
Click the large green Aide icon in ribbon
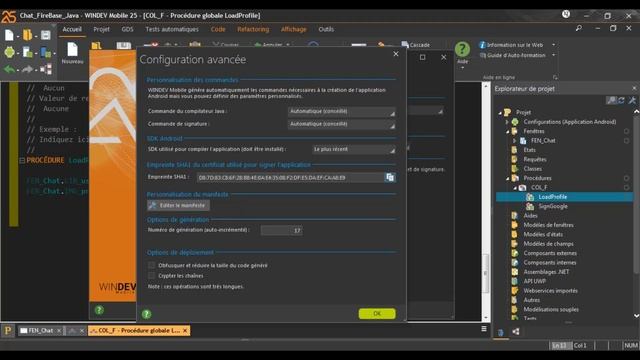[x=462, y=49]
